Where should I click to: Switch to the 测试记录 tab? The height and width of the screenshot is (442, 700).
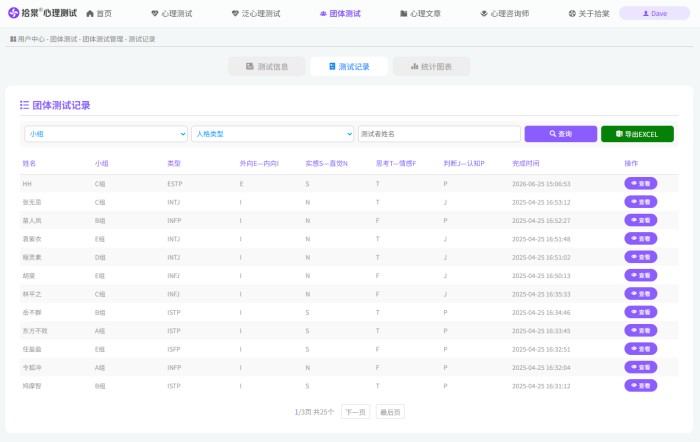349,67
